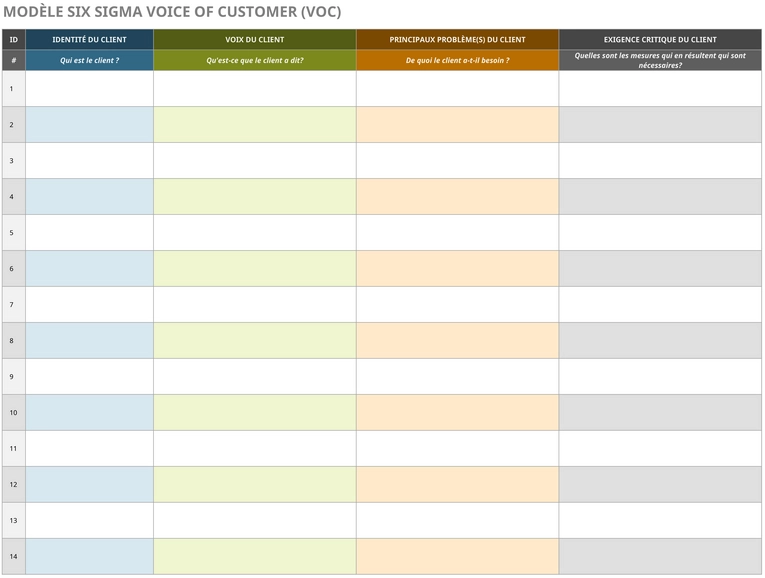Select row number 5 cell
The height and width of the screenshot is (578, 765).
pyautogui.click(x=14, y=233)
